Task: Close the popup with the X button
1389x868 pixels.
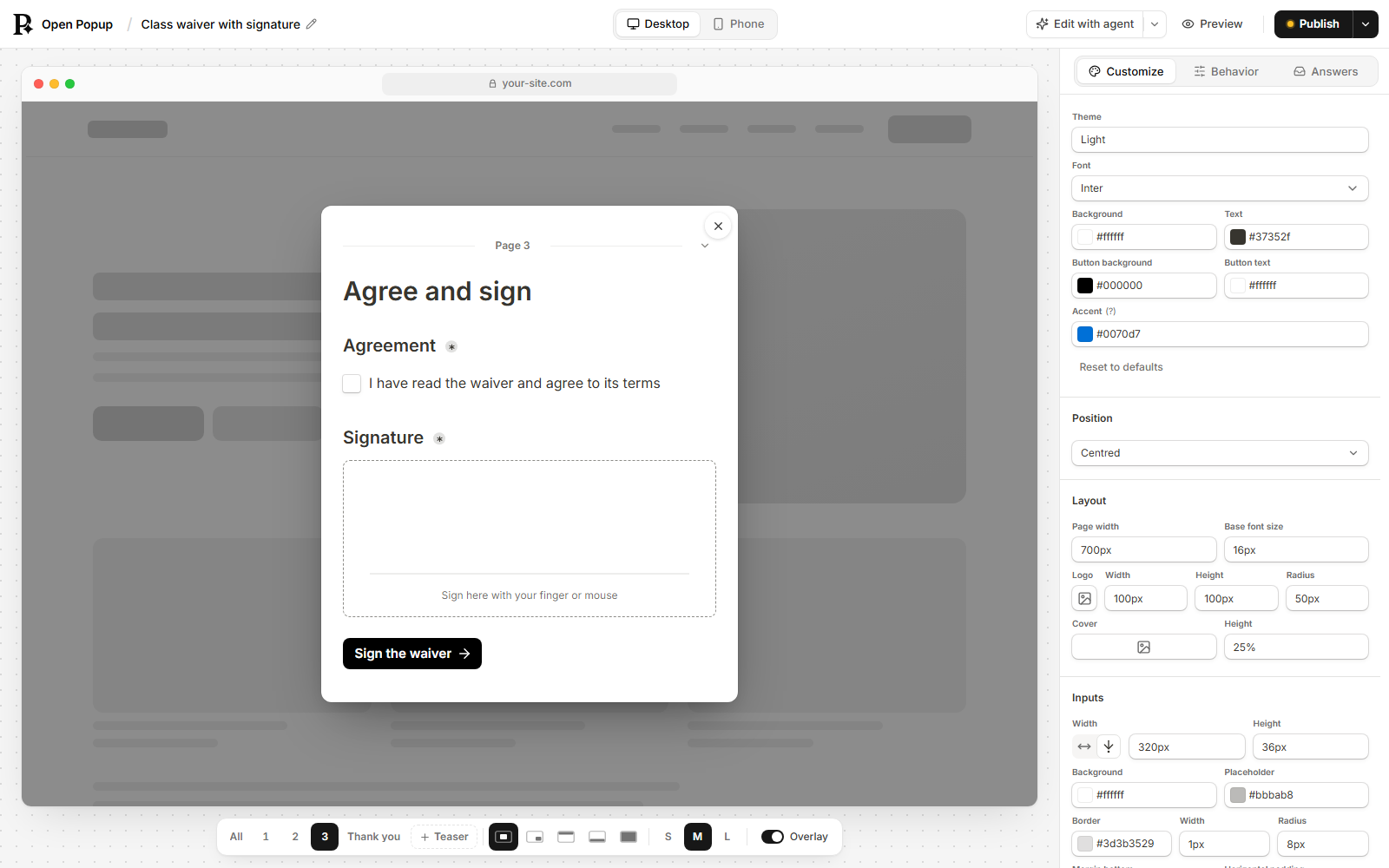Action: [x=718, y=227]
